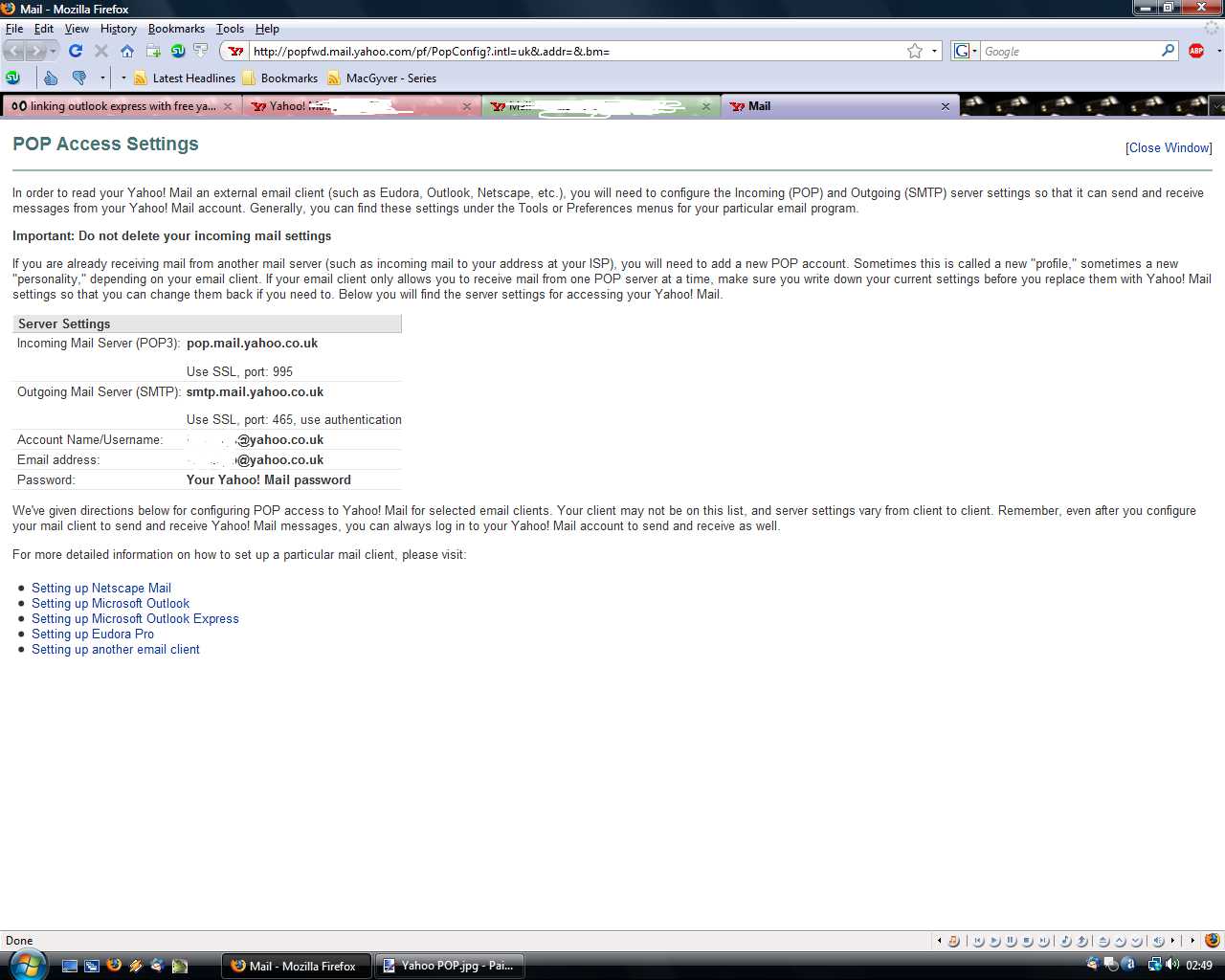The image size is (1225, 980).
Task: Click the Stop loading X icon
Action: click(x=101, y=51)
